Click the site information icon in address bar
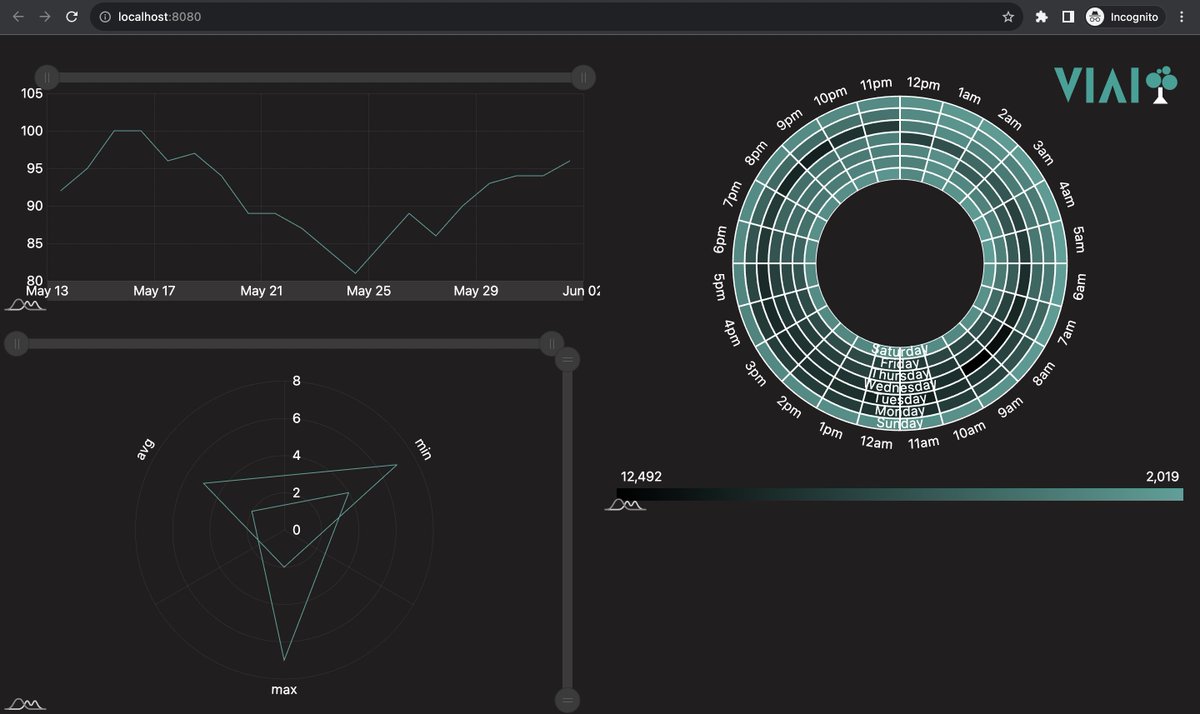This screenshot has height=714, width=1200. (106, 17)
